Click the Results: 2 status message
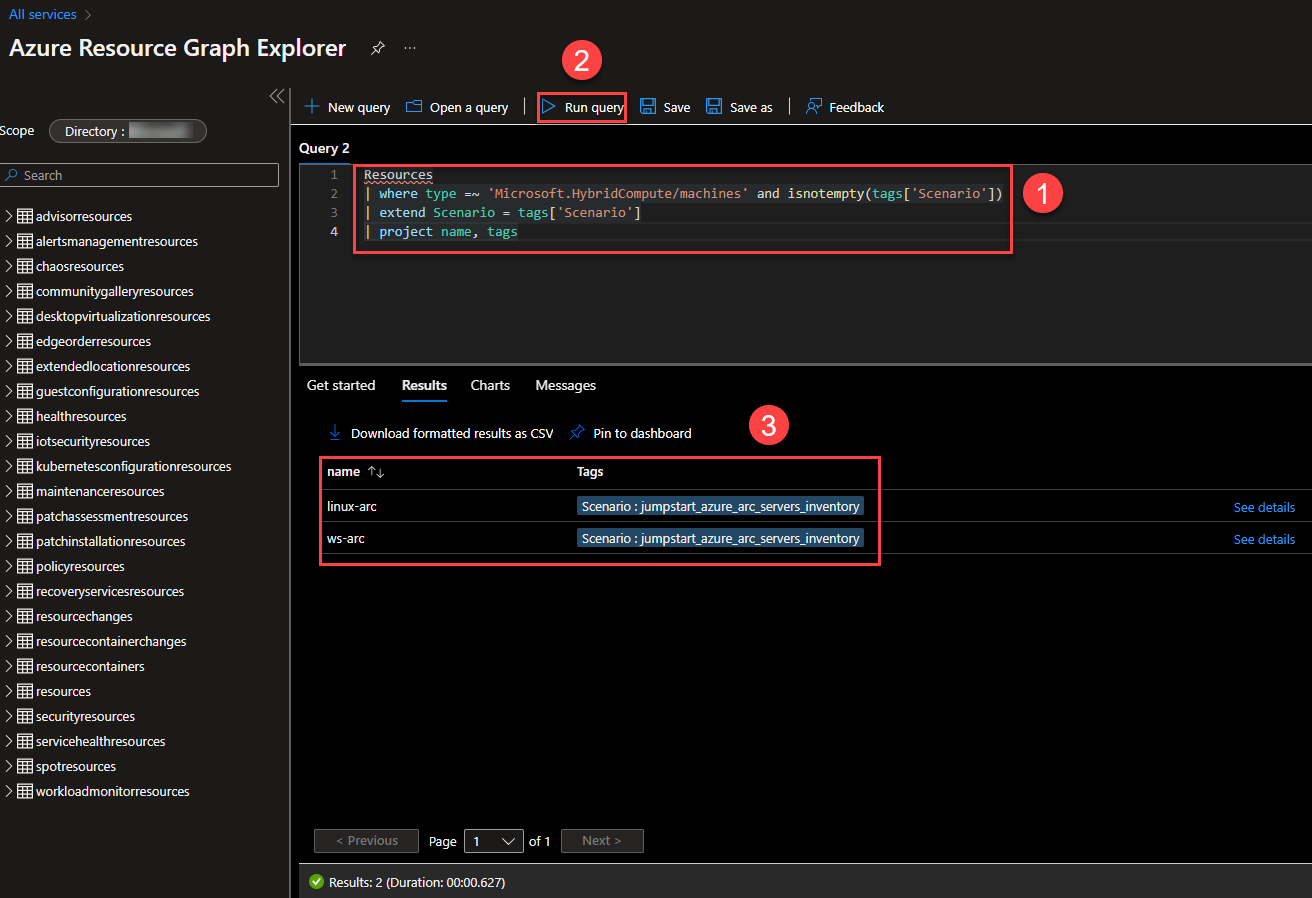 (417, 882)
